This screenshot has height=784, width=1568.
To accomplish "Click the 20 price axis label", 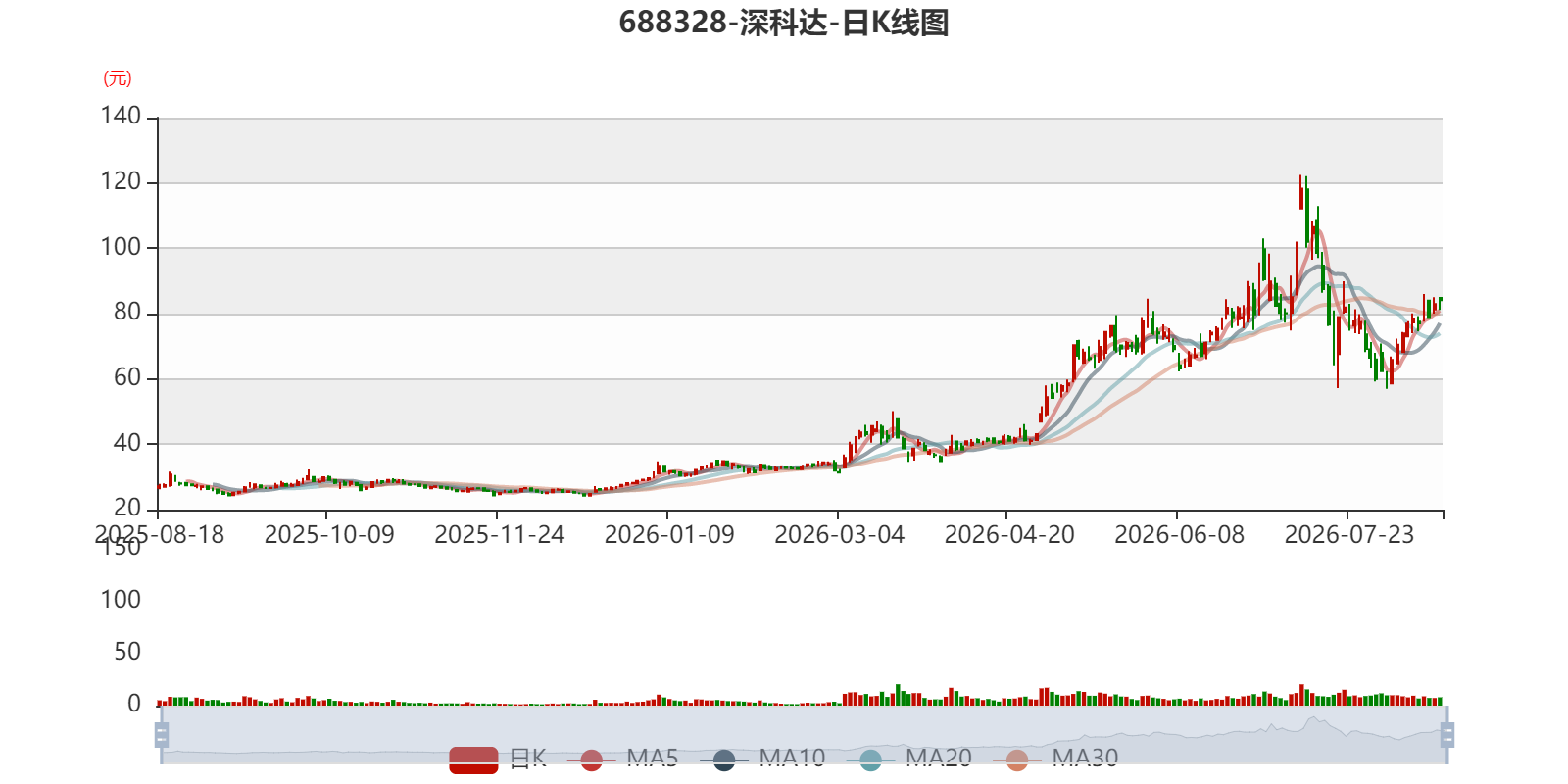I will [x=127, y=508].
